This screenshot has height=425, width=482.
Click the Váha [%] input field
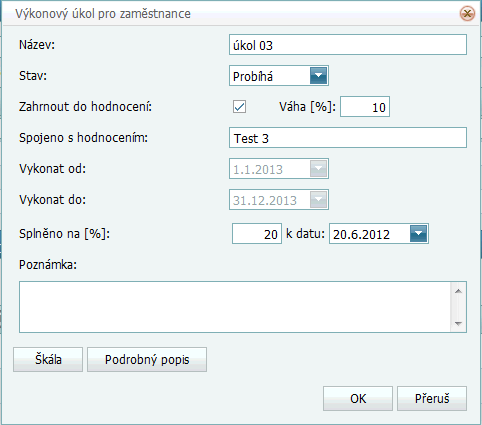point(365,107)
